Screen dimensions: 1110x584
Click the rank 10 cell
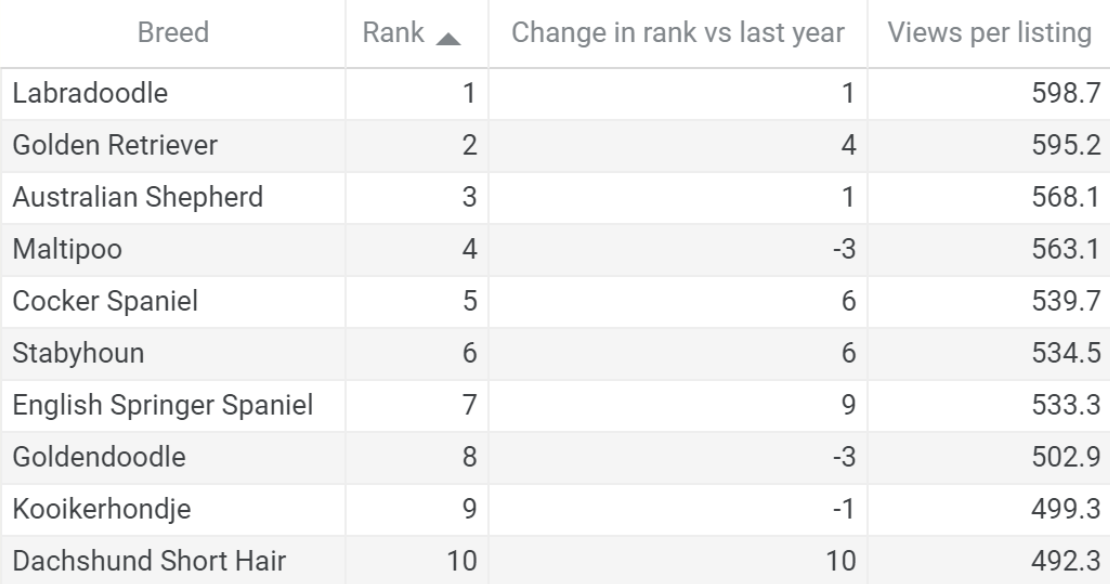point(417,561)
